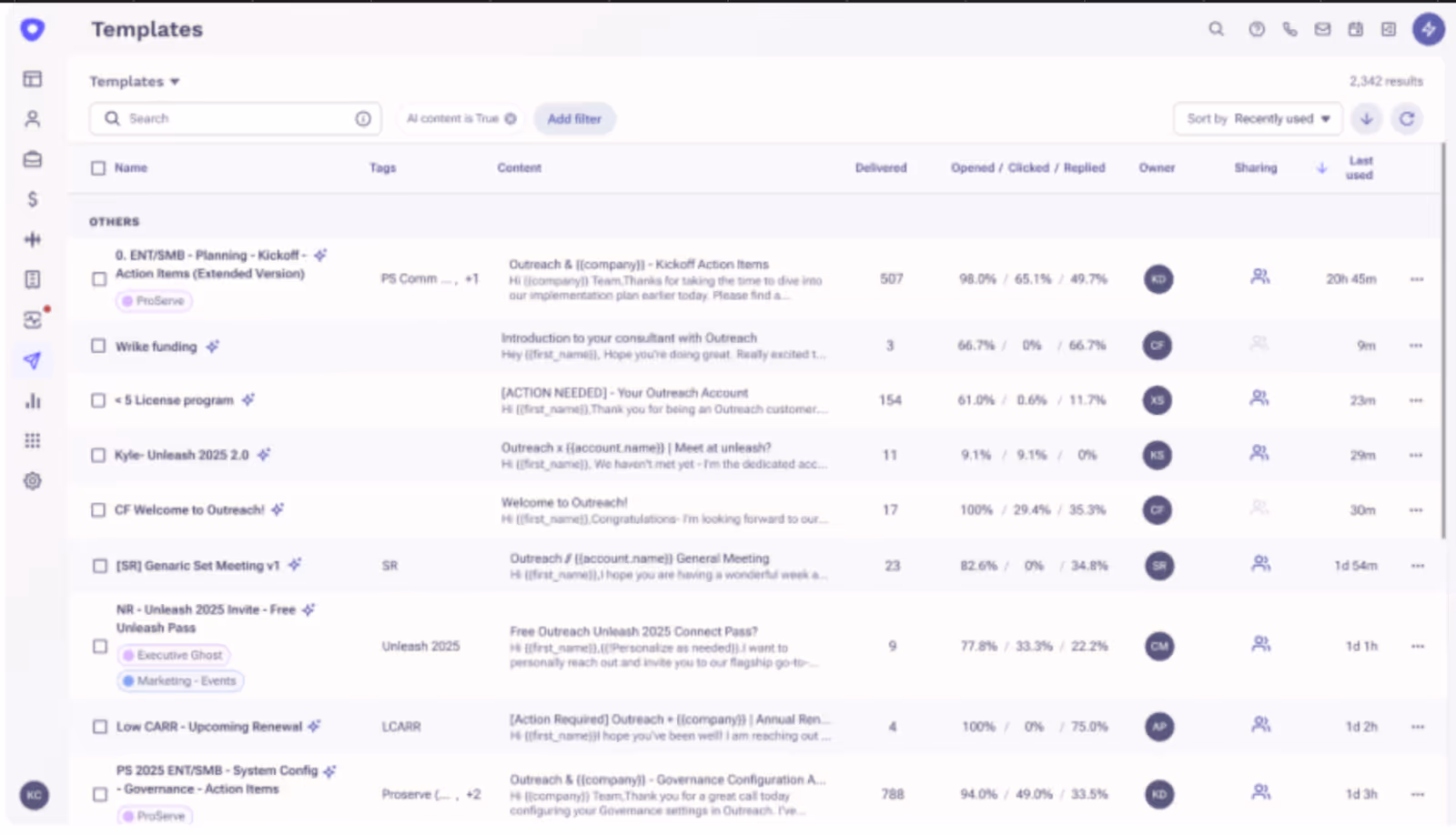Screen dimensions: 1456x835
Task: Select the paper plane Engage icon
Action: click(33, 360)
